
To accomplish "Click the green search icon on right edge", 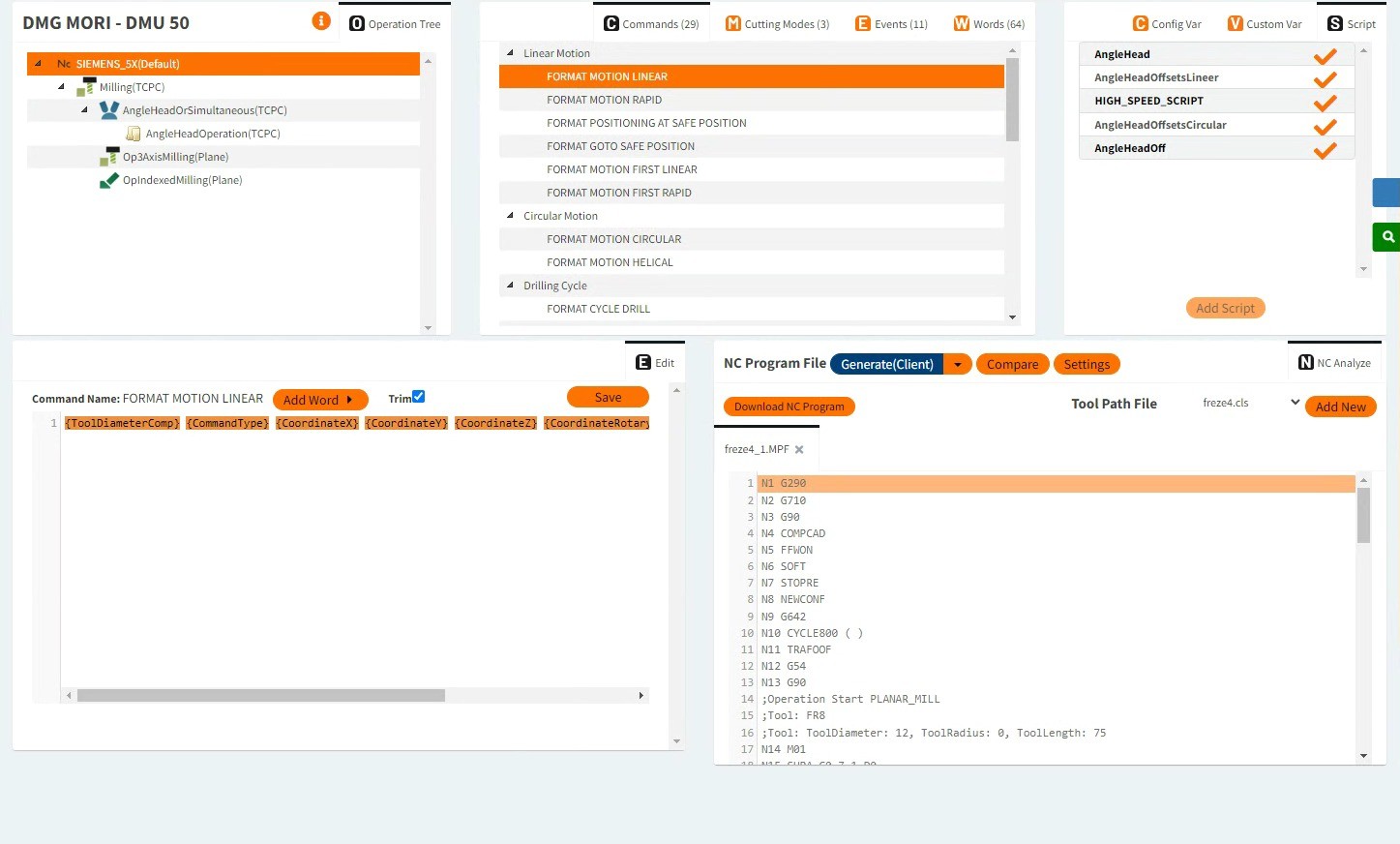I will 1387,237.
